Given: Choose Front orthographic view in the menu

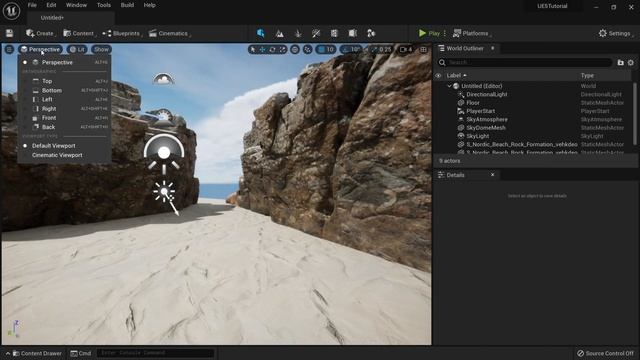Looking at the screenshot, I should click(x=65, y=118).
